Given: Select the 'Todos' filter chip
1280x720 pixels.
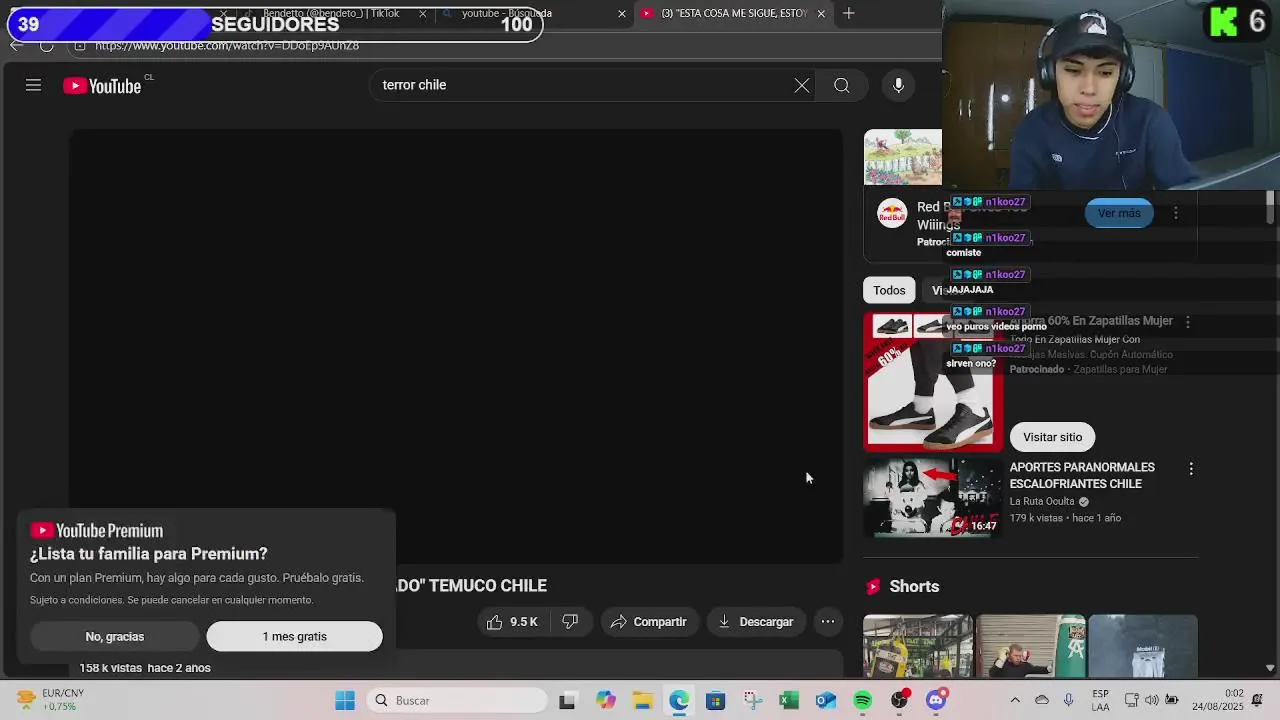Looking at the screenshot, I should 889,290.
